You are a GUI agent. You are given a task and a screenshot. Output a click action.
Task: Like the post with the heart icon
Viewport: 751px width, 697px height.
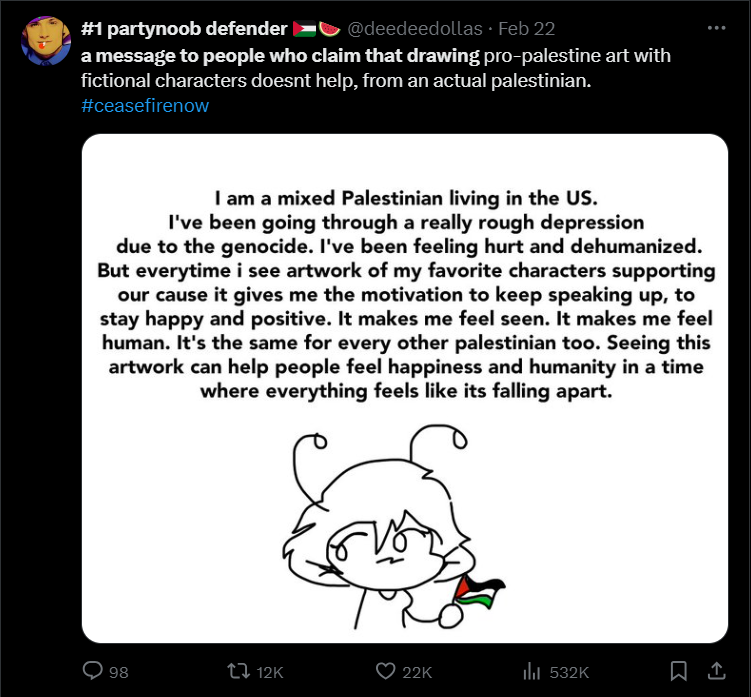pyautogui.click(x=386, y=671)
